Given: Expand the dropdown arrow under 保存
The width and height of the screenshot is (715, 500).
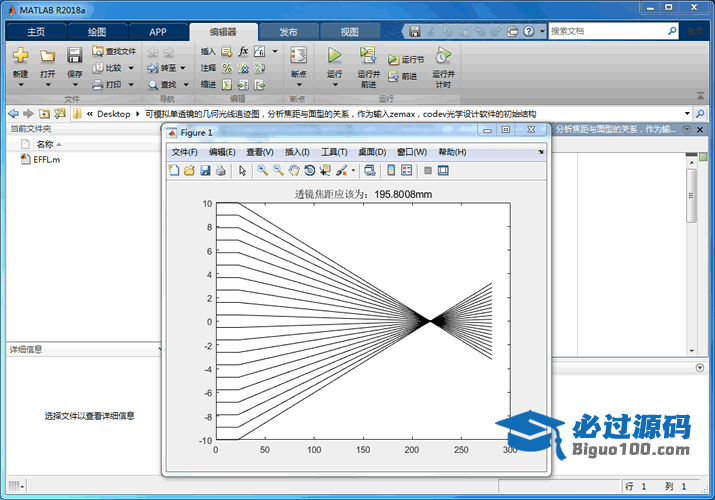Looking at the screenshot, I should point(75,85).
